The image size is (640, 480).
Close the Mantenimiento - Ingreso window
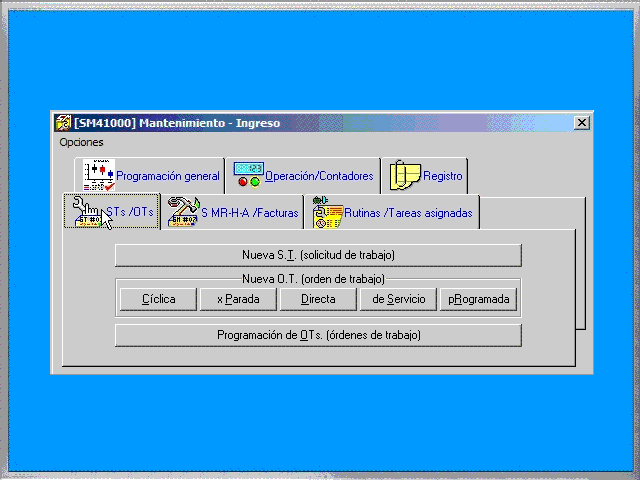point(582,123)
